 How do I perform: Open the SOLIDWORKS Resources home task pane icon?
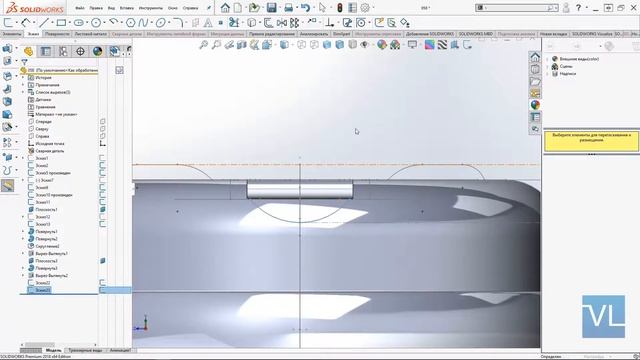[x=535, y=57]
